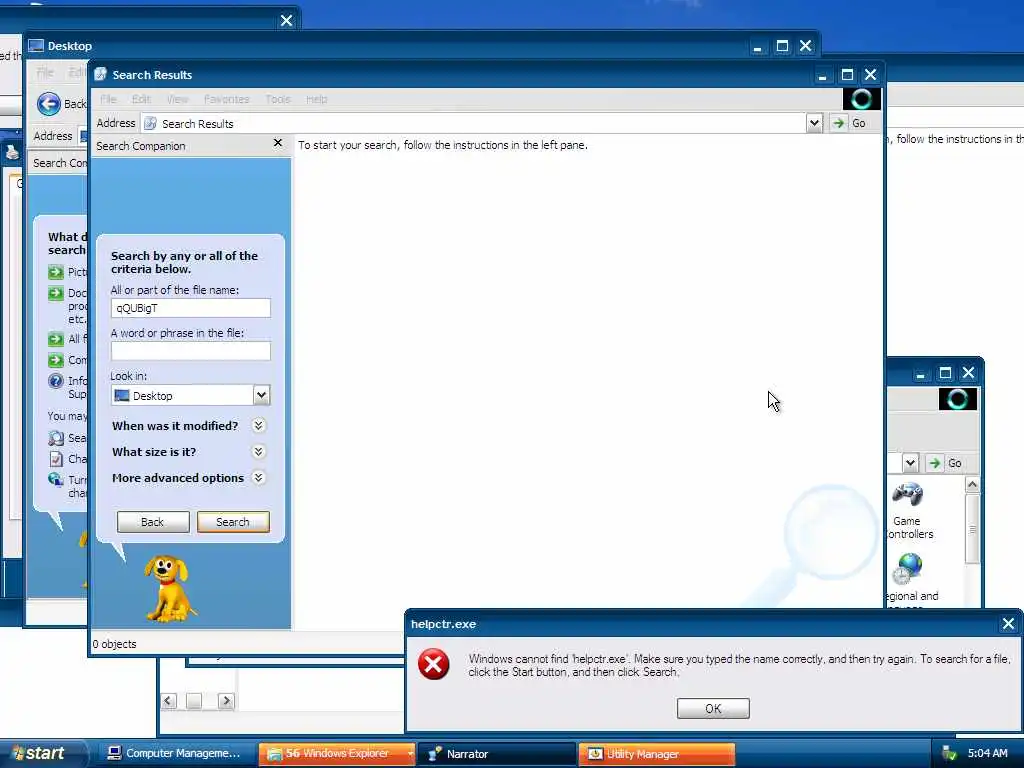
Task: Click Go arrow in the Control Panel window
Action: (x=935, y=463)
